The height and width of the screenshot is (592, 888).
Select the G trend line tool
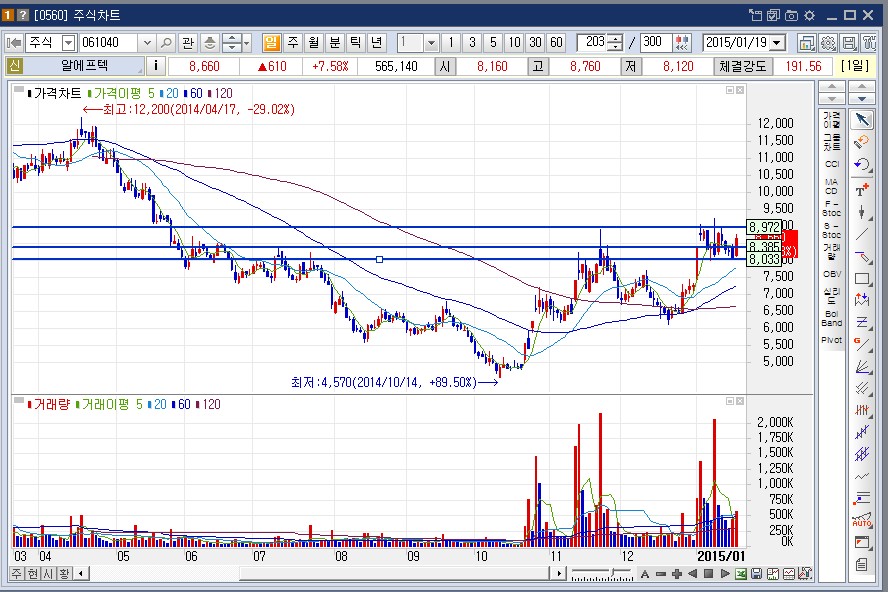[862, 344]
